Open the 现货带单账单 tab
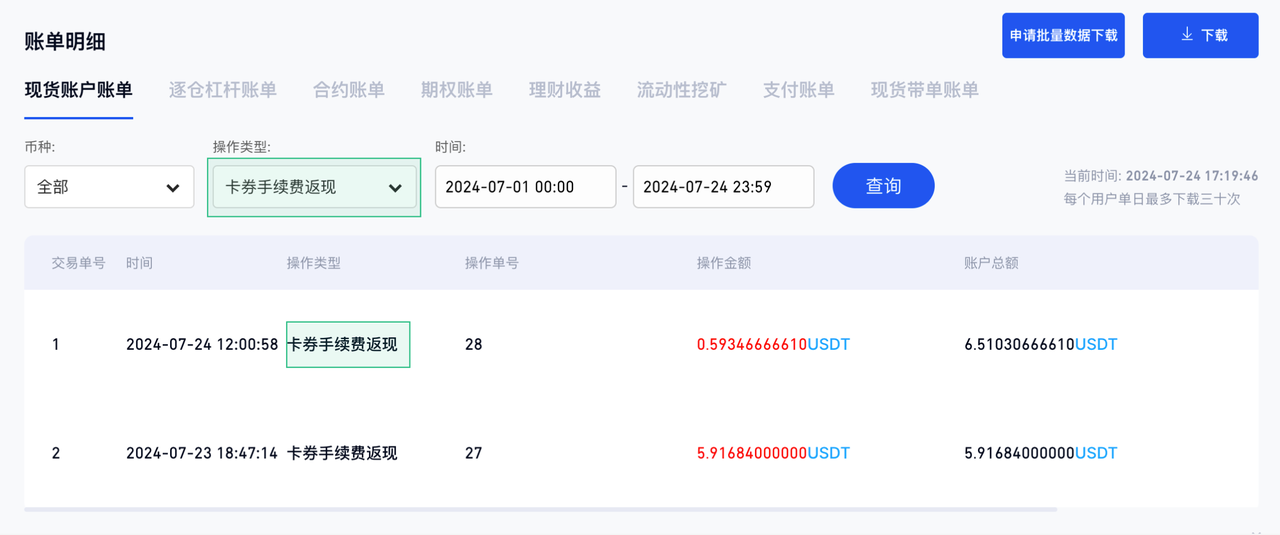 click(x=924, y=90)
